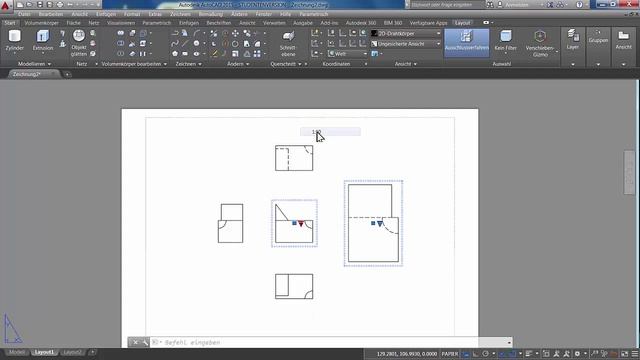The width and height of the screenshot is (640, 360).
Task: Click the Objekt glätten button
Action: [79, 43]
